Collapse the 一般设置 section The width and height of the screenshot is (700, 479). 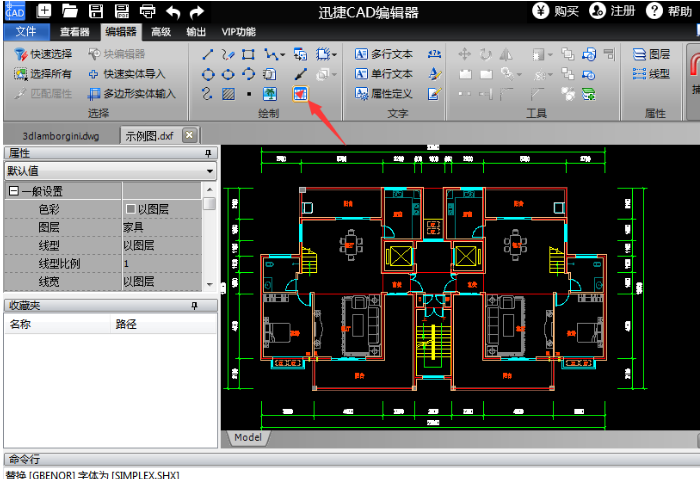click(14, 191)
